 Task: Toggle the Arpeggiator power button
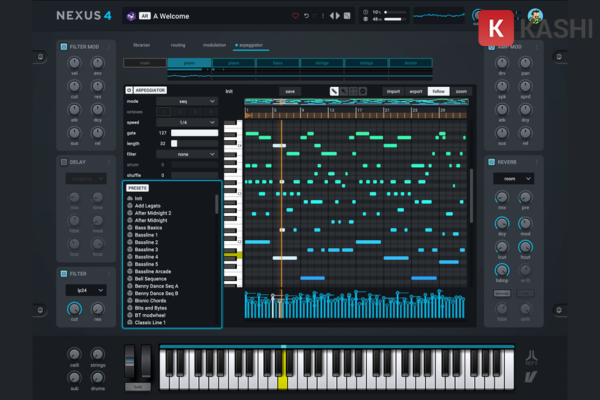click(x=129, y=90)
